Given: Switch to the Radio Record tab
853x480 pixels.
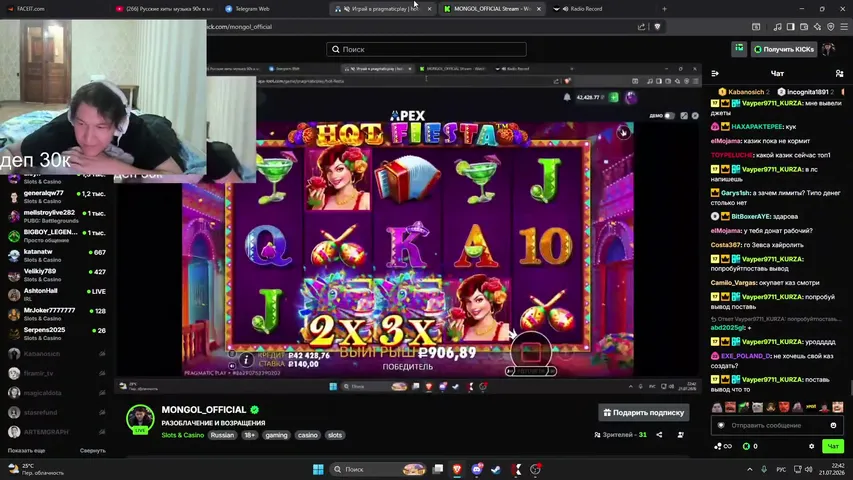Looking at the screenshot, I should coord(581,9).
